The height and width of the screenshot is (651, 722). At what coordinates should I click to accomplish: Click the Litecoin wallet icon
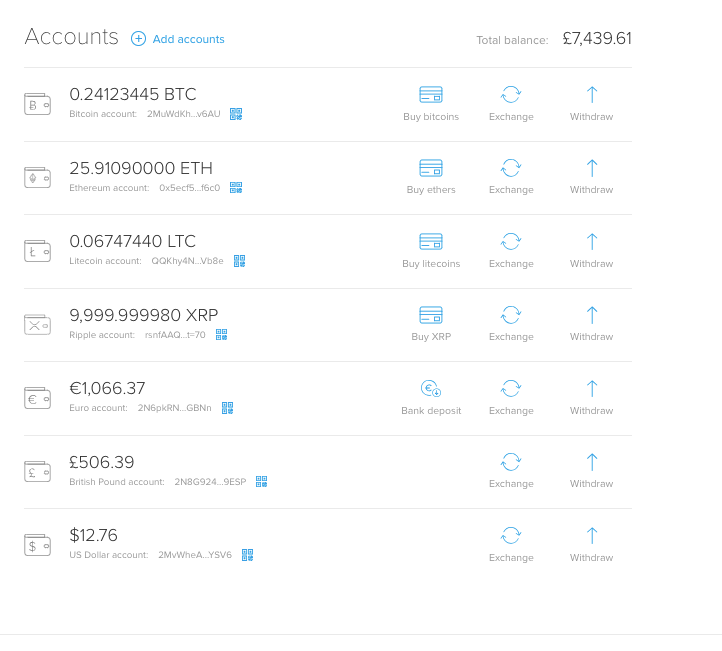pos(37,251)
